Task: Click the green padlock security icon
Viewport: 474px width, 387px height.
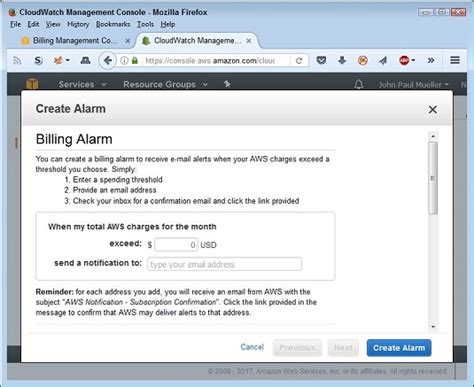Action: point(135,60)
